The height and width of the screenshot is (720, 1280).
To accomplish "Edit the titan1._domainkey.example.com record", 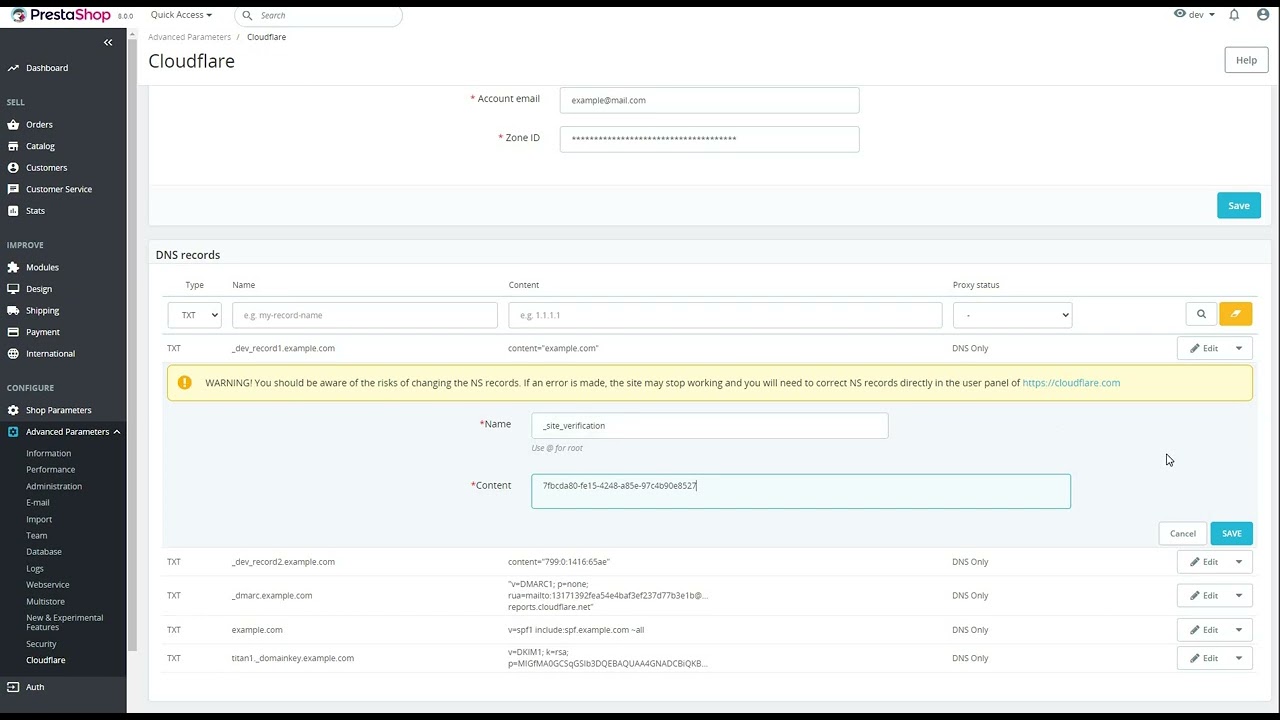I will (x=1203, y=658).
